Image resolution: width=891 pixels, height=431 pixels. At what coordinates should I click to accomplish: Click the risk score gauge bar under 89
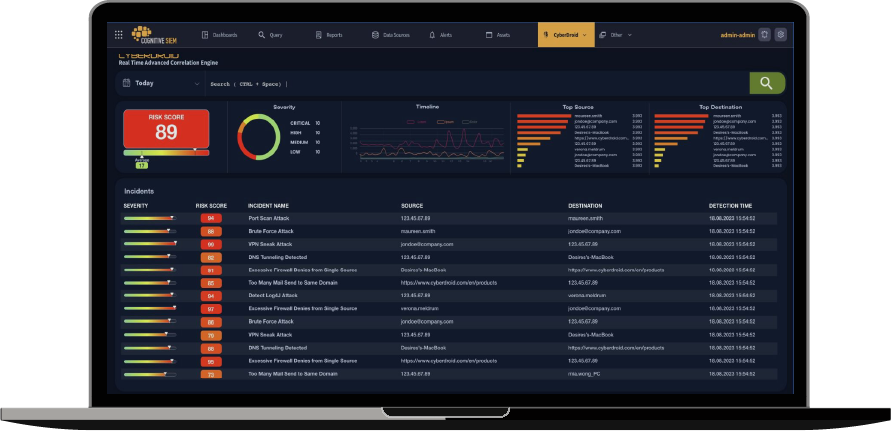166,153
